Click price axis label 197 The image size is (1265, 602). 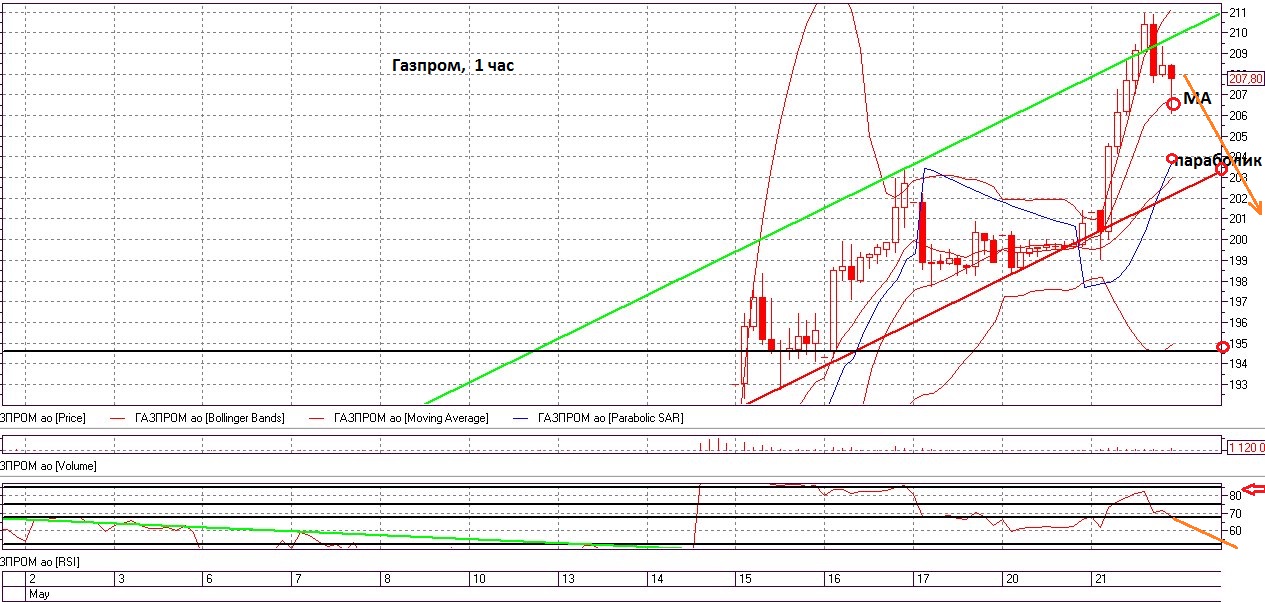click(x=1239, y=302)
